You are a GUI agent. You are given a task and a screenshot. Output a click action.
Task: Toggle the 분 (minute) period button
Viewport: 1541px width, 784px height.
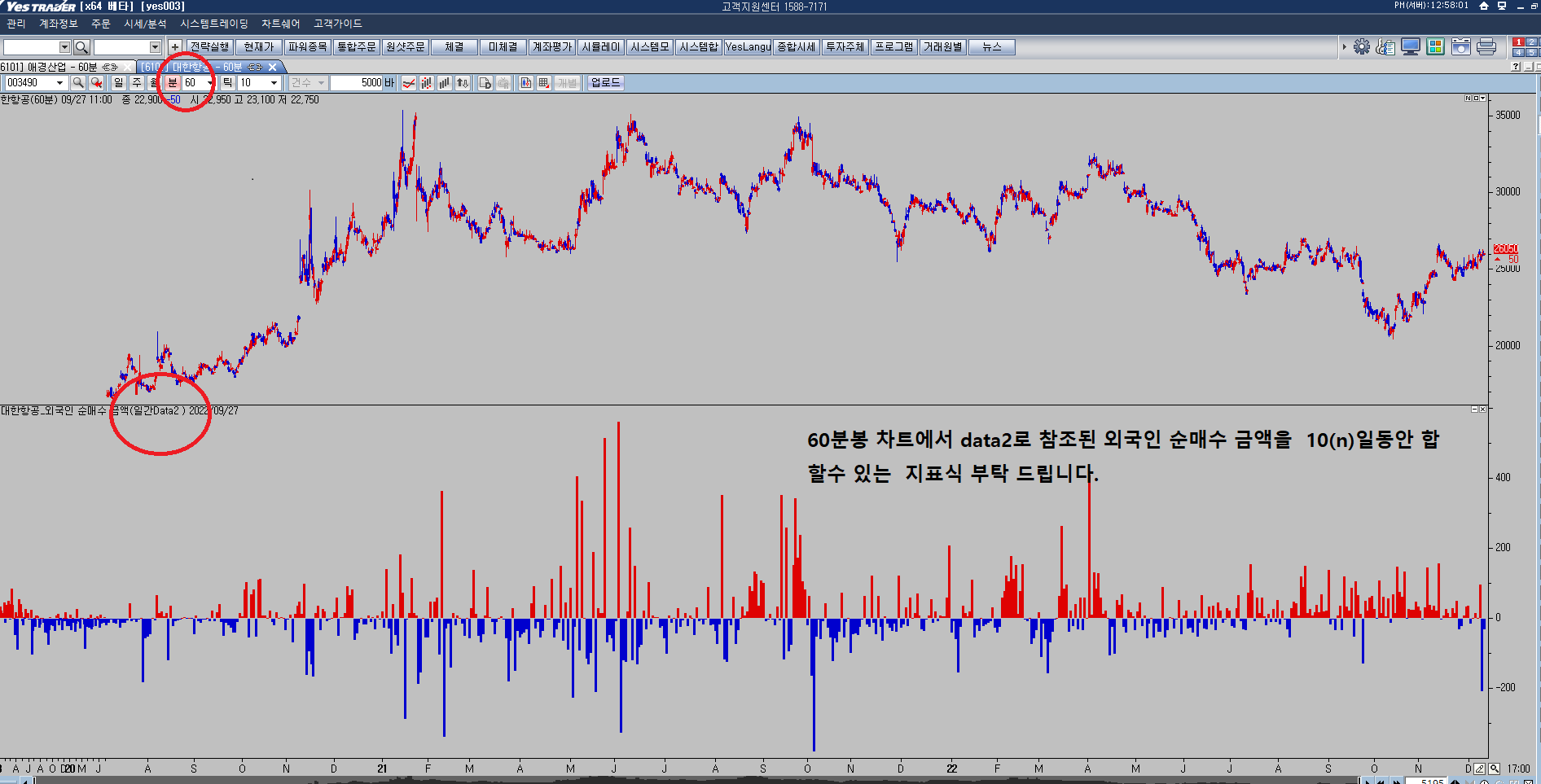point(172,83)
